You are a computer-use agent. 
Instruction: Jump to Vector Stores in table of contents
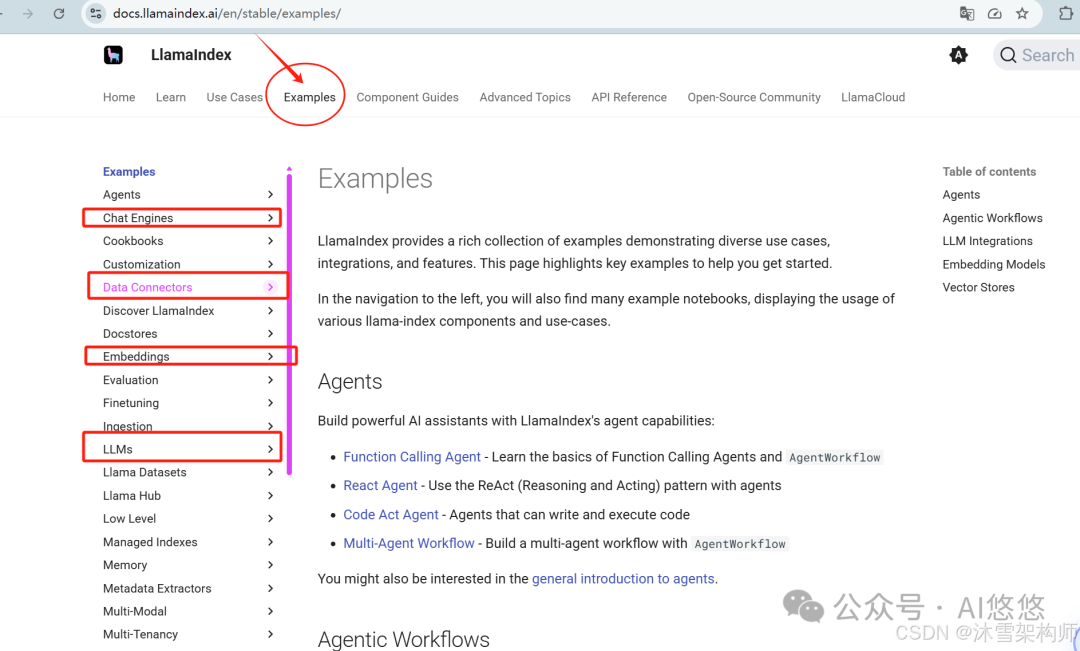pyautogui.click(x=978, y=287)
